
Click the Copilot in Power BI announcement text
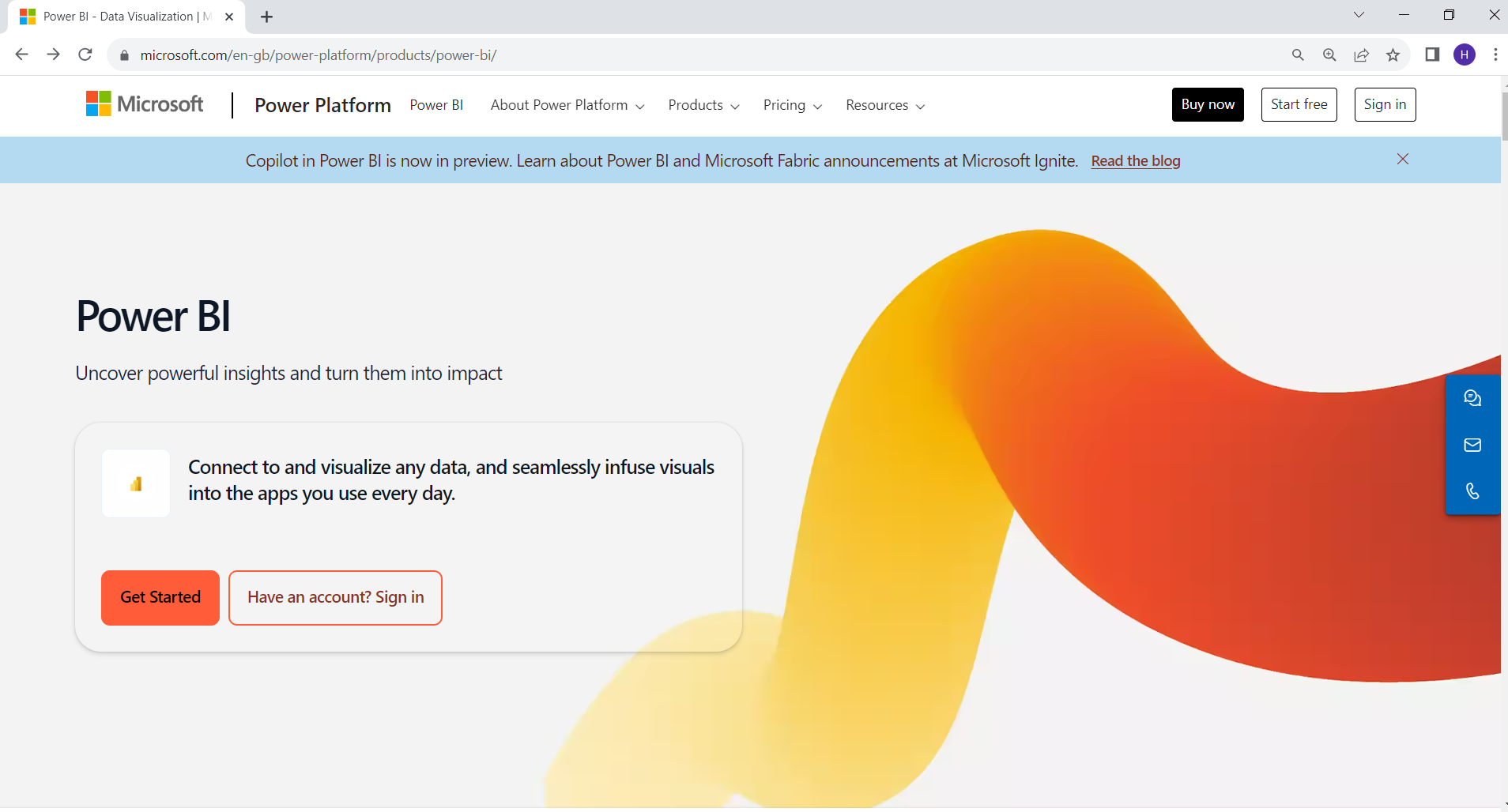[x=662, y=161]
